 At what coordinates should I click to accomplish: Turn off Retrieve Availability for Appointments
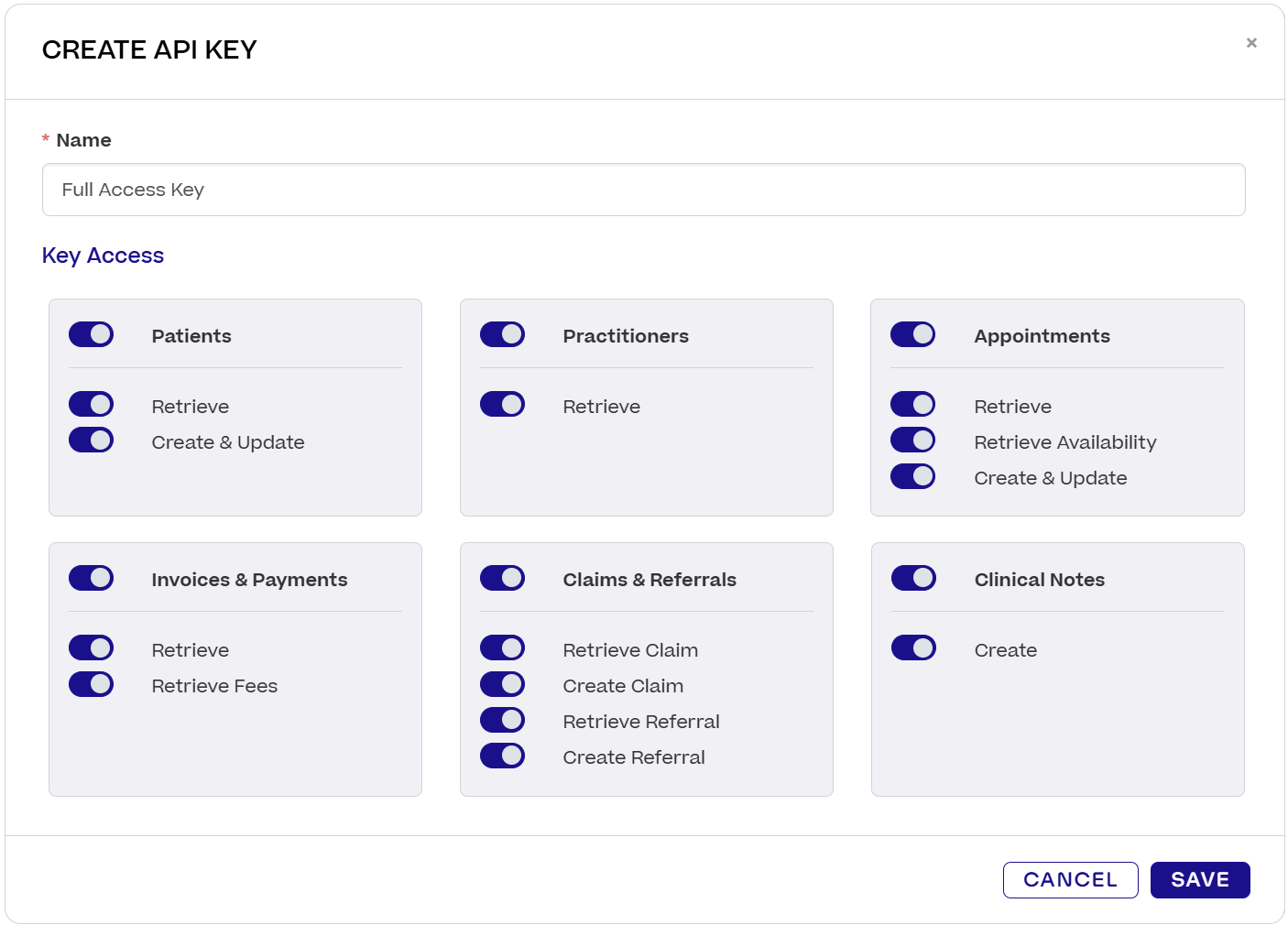pyautogui.click(x=913, y=440)
